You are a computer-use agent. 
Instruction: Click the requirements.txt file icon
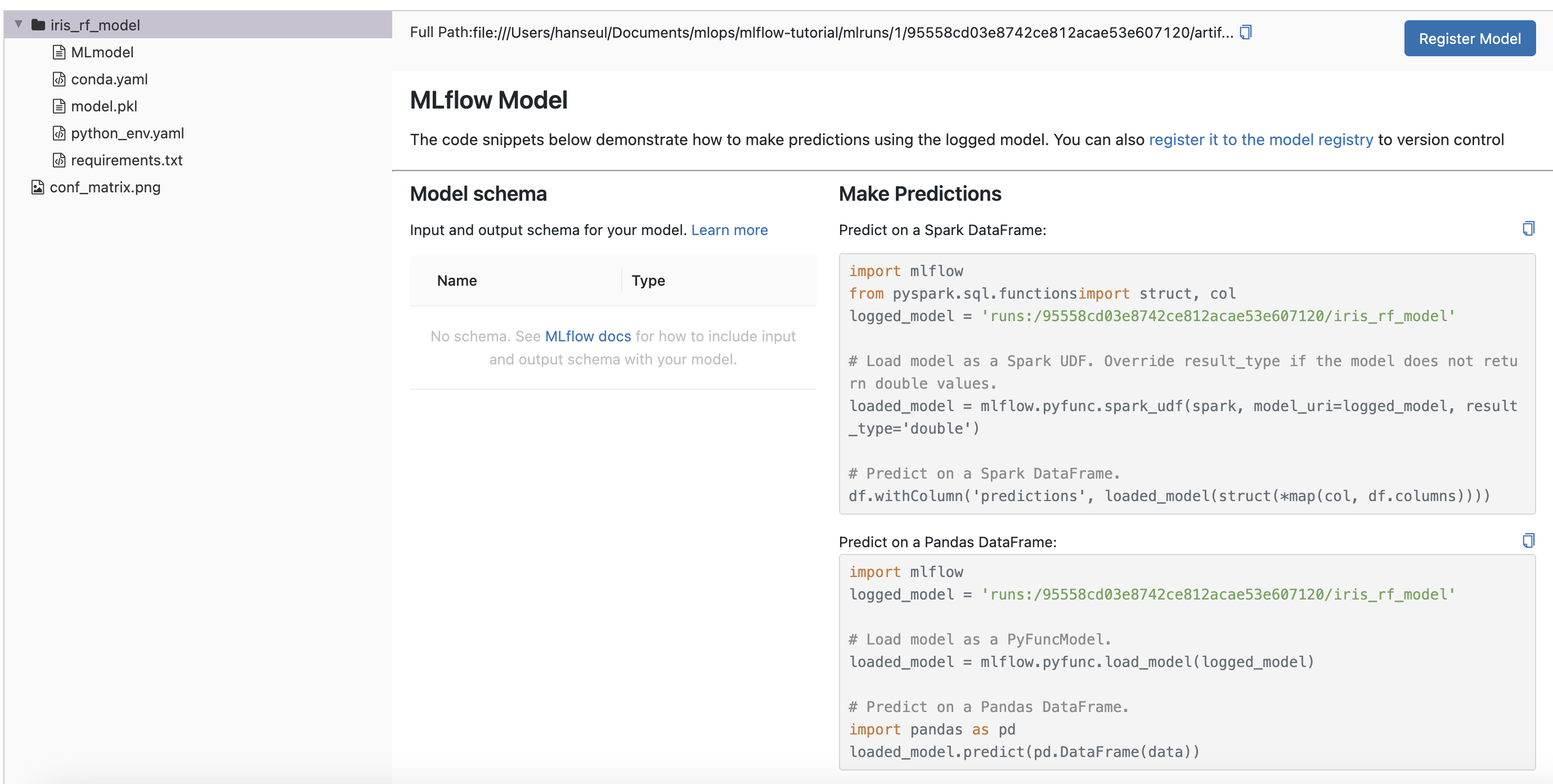[x=59, y=160]
